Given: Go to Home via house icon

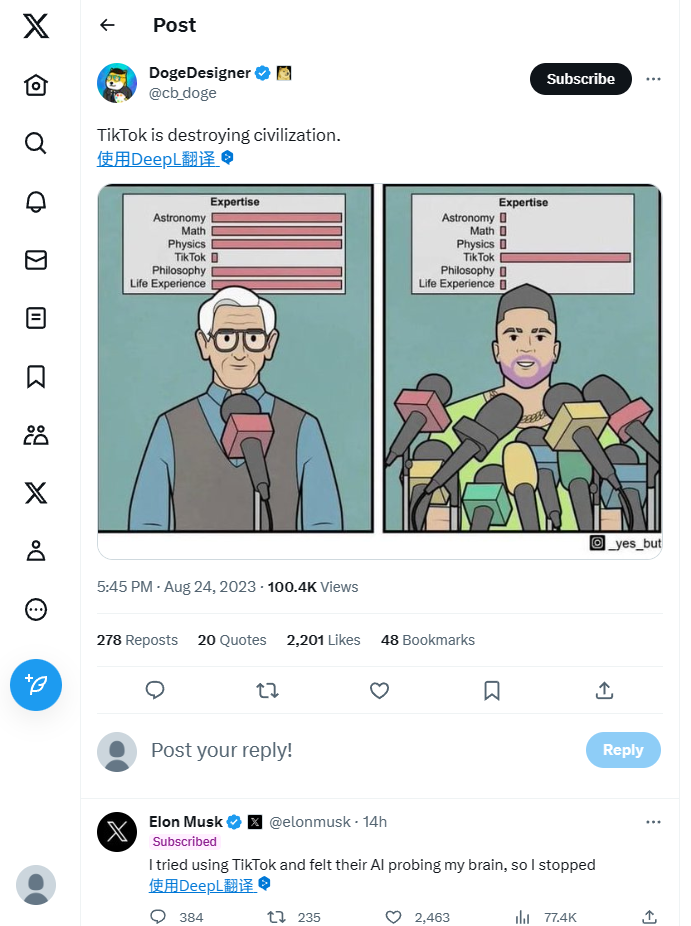Looking at the screenshot, I should tap(36, 85).
